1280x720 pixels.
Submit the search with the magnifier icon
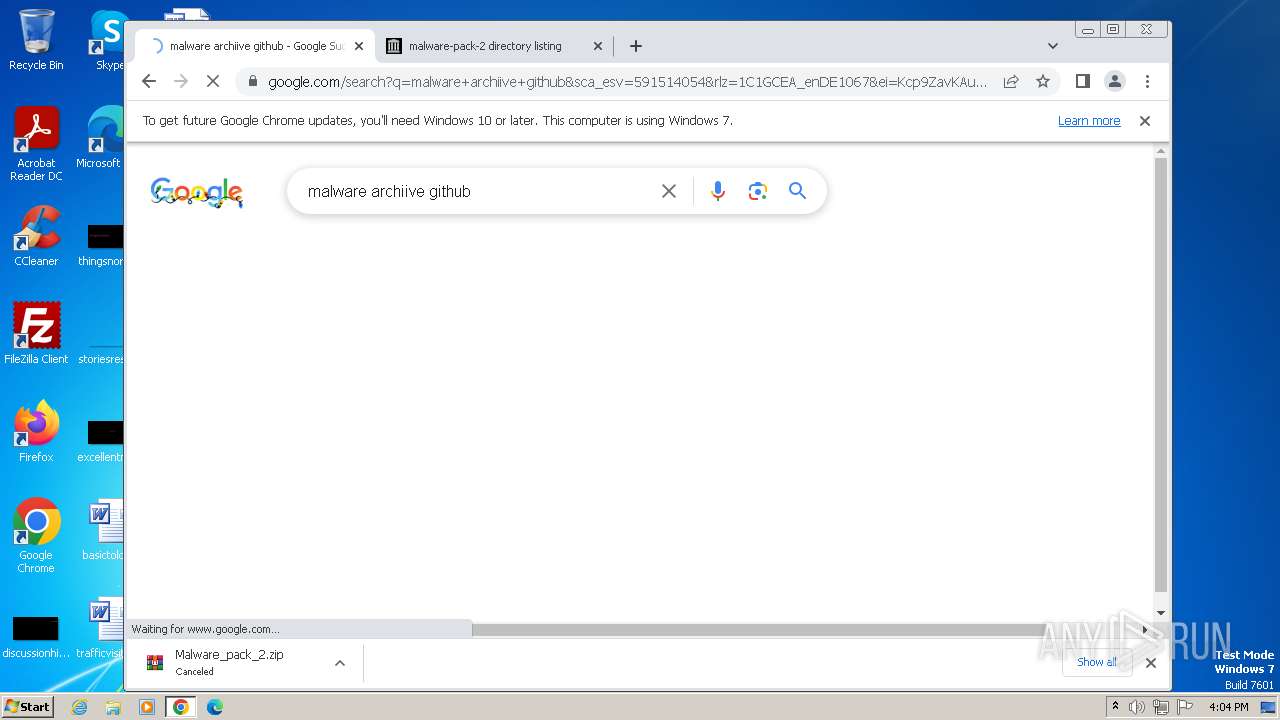[x=797, y=191]
